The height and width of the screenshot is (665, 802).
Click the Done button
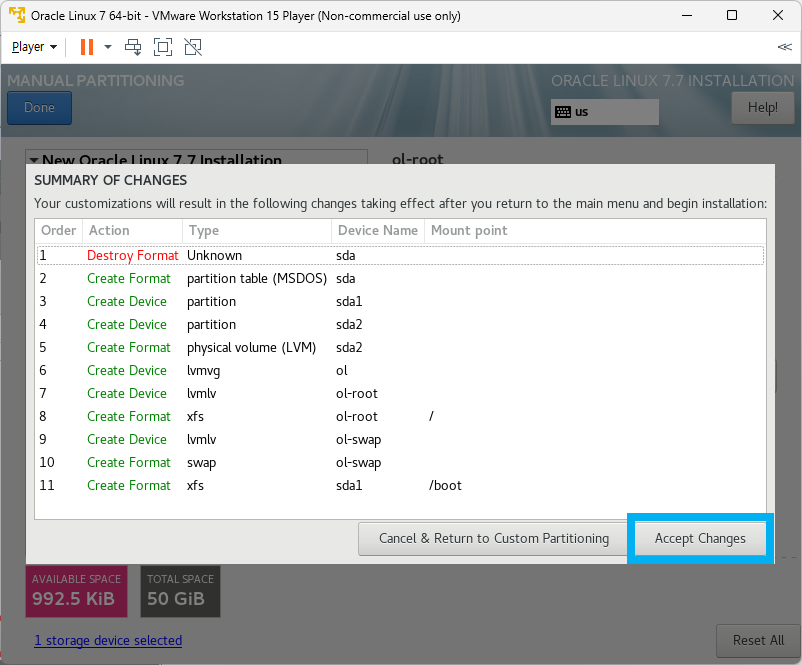tap(39, 108)
